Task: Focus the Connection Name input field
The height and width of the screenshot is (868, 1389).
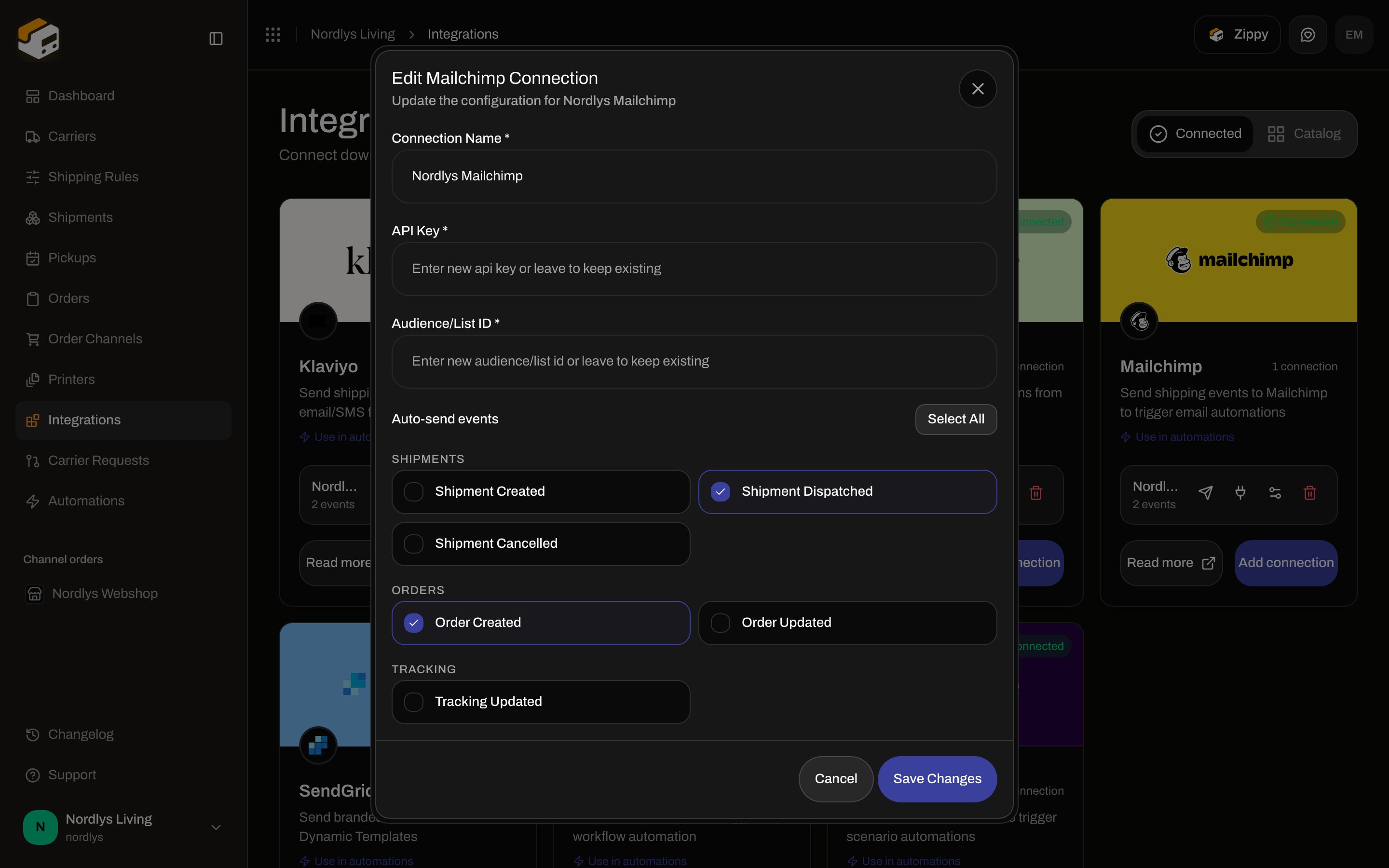Action: (694, 176)
